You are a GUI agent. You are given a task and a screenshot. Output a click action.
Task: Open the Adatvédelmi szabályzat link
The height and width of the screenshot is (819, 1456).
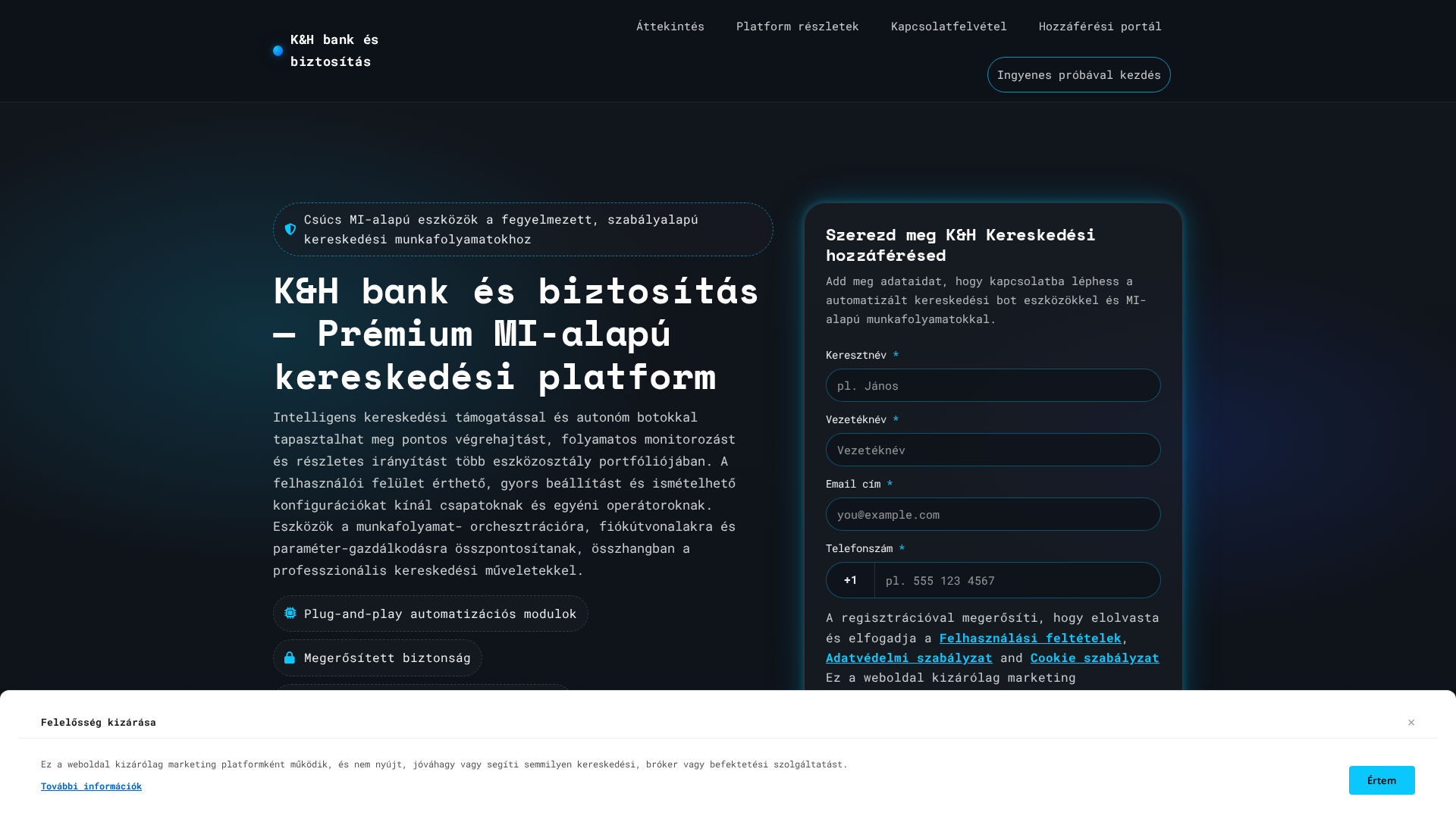coord(909,657)
